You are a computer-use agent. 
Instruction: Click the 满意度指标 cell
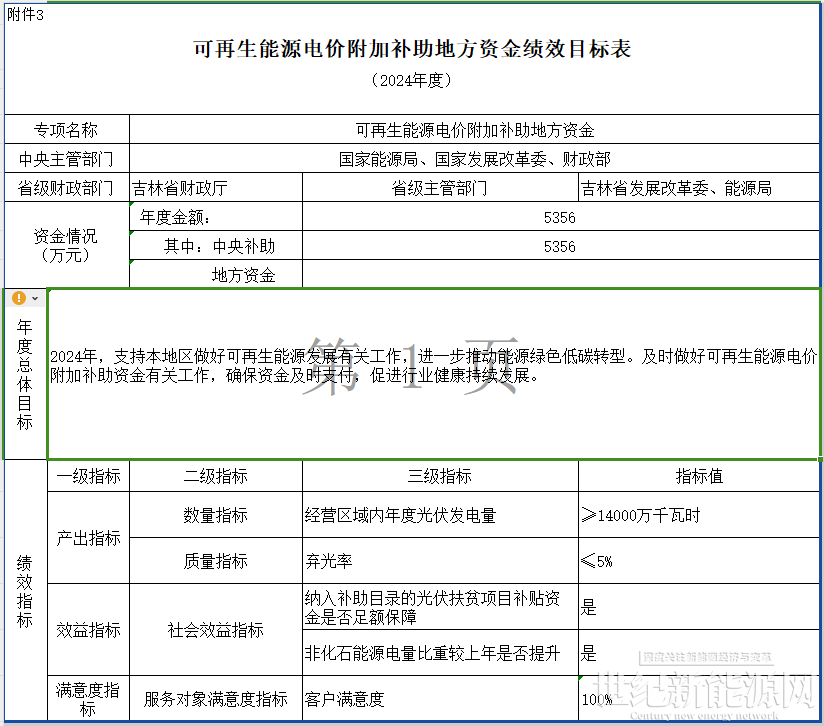[x=88, y=698]
